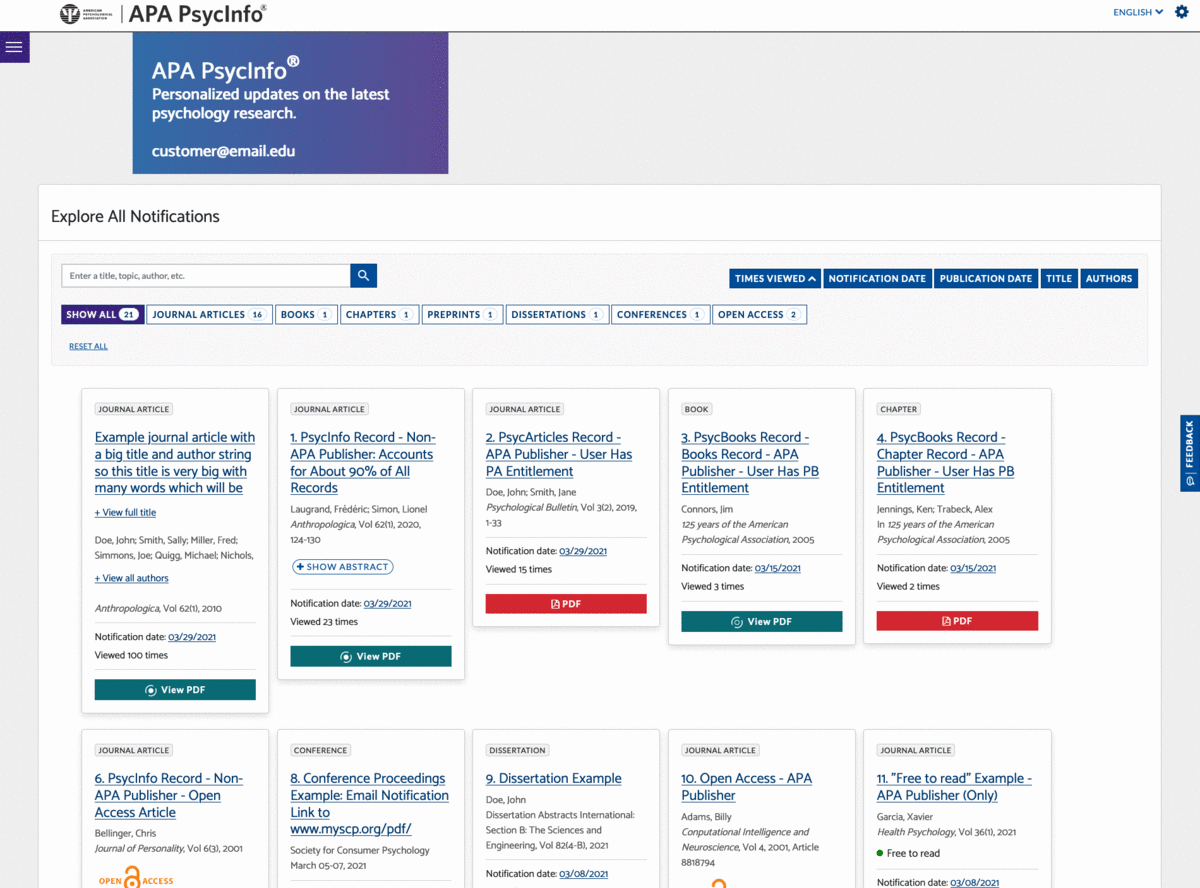Click notification date 03/08/2021 on dissertation card

(583, 874)
